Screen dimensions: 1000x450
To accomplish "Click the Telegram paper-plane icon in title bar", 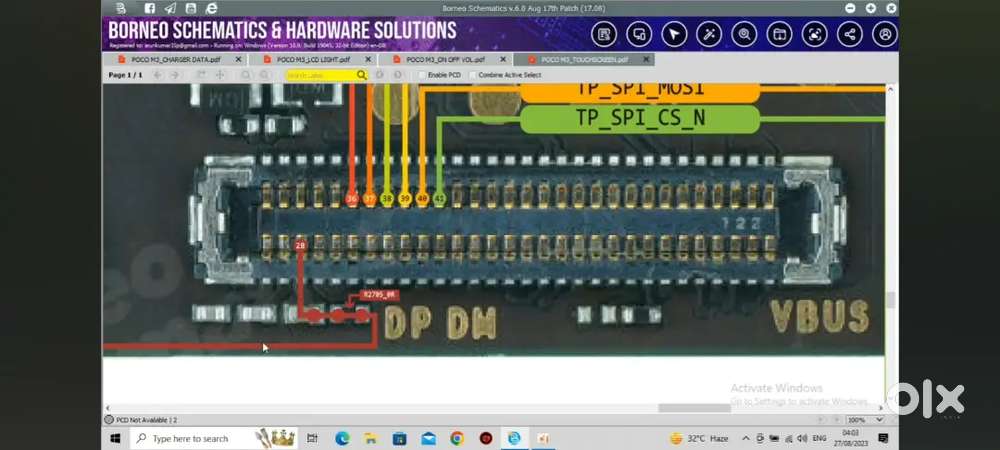I will pyautogui.click(x=170, y=8).
